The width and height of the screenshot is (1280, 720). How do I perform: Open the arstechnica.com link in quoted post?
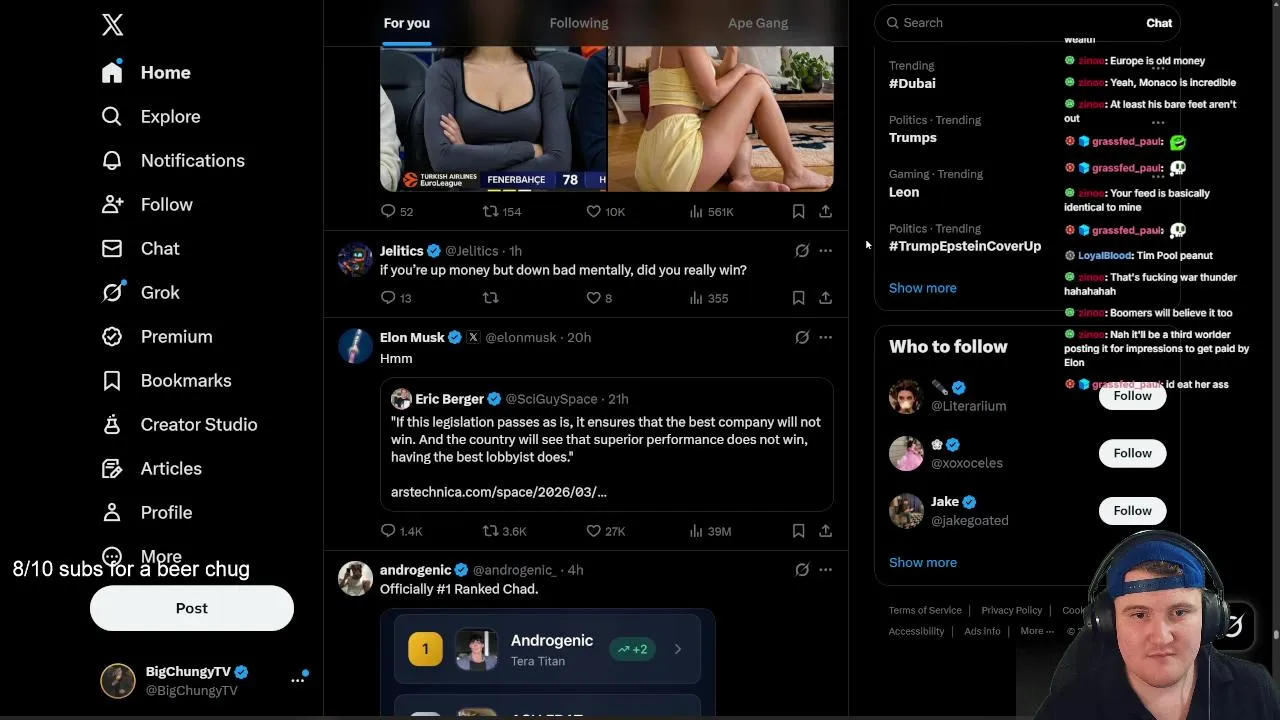point(499,492)
